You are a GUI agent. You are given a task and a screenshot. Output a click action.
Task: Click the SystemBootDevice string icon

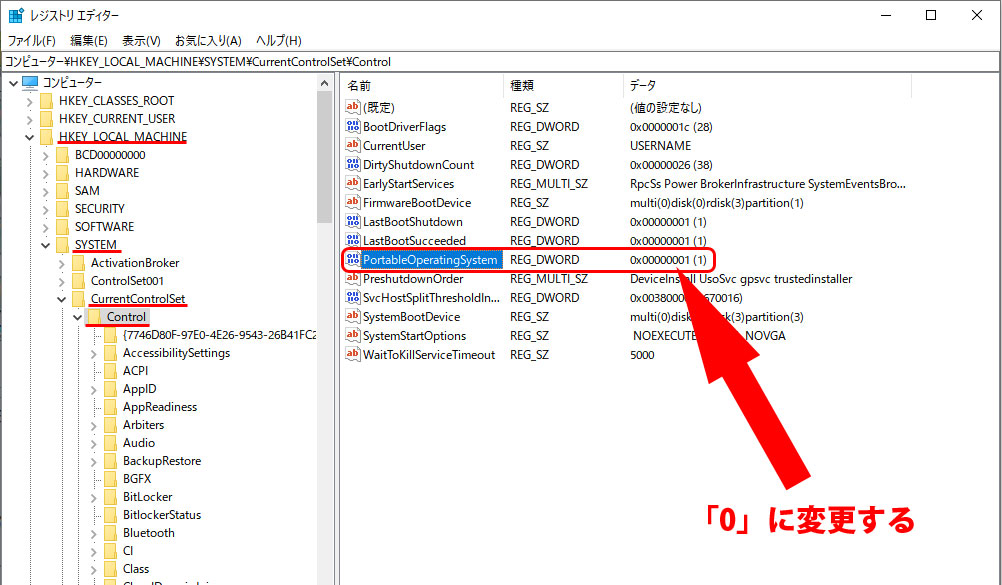(x=353, y=316)
